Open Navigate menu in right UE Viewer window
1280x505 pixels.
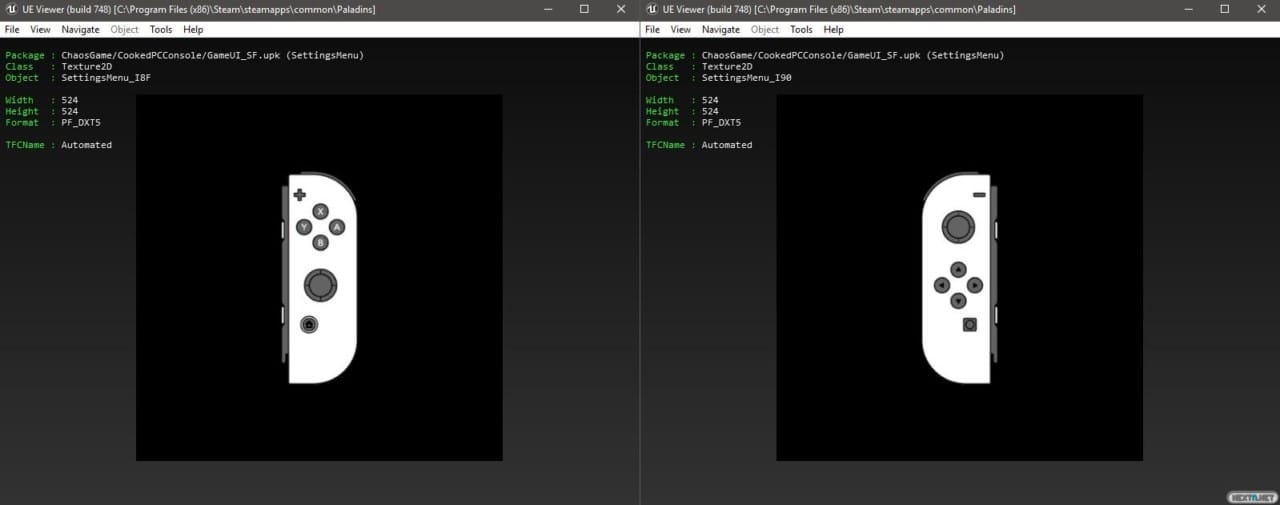point(721,30)
